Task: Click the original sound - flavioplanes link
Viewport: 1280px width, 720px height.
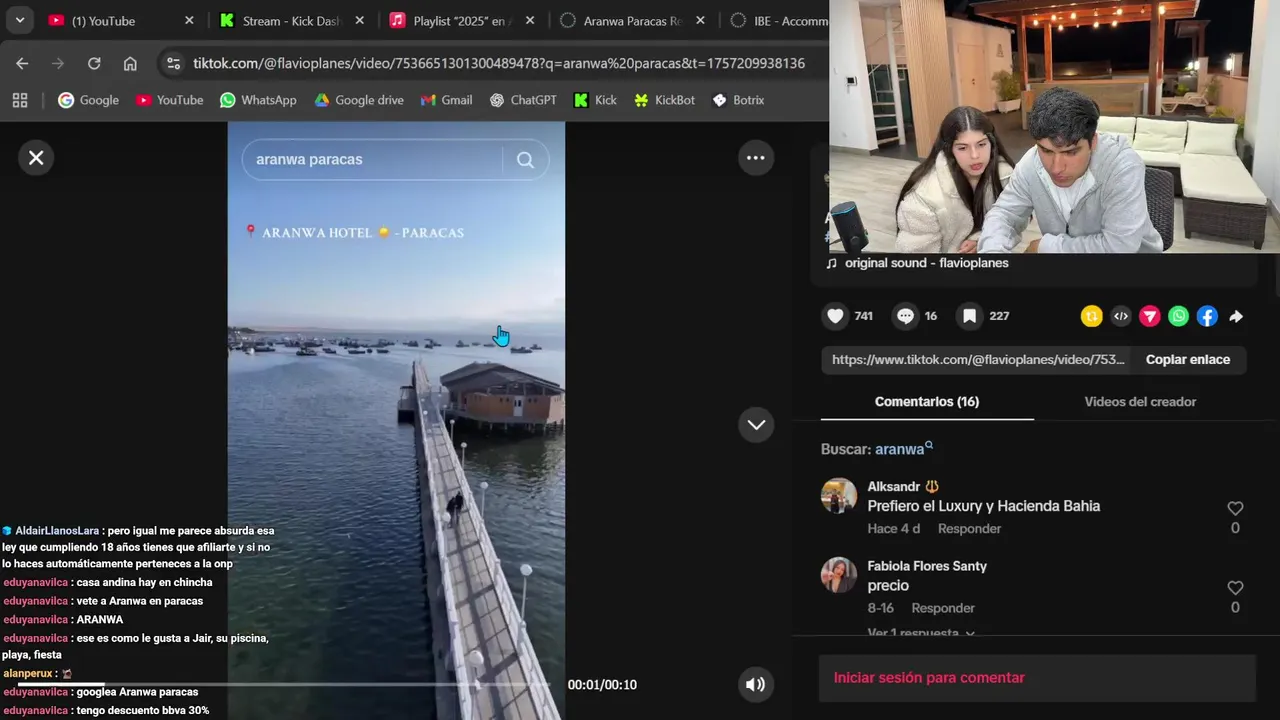Action: coord(926,263)
